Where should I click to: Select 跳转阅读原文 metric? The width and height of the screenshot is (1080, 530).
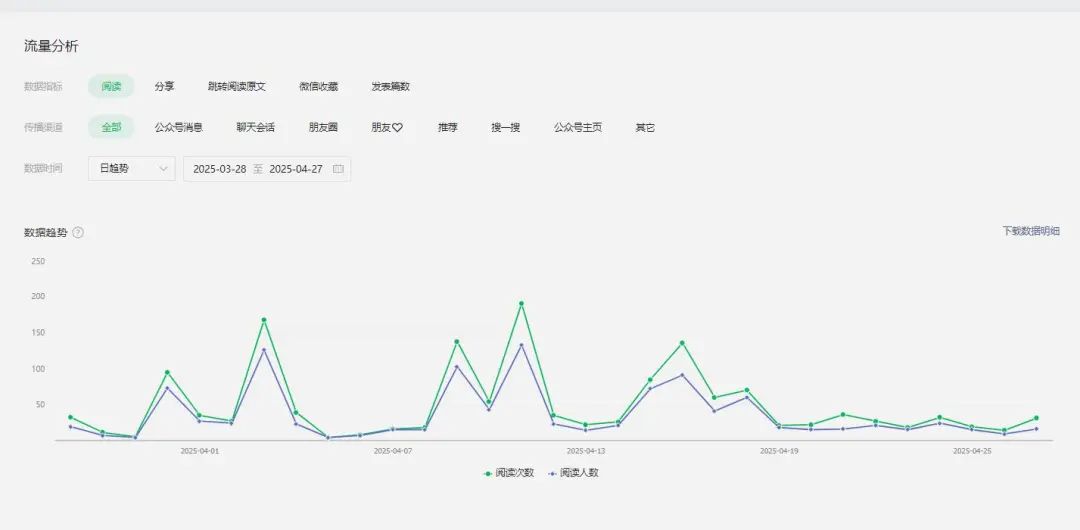(x=237, y=86)
